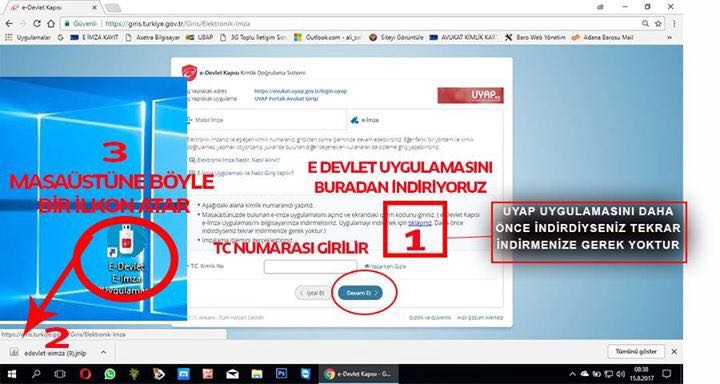Open the UBAP bookmark
This screenshot has height=384, width=720.
point(199,38)
